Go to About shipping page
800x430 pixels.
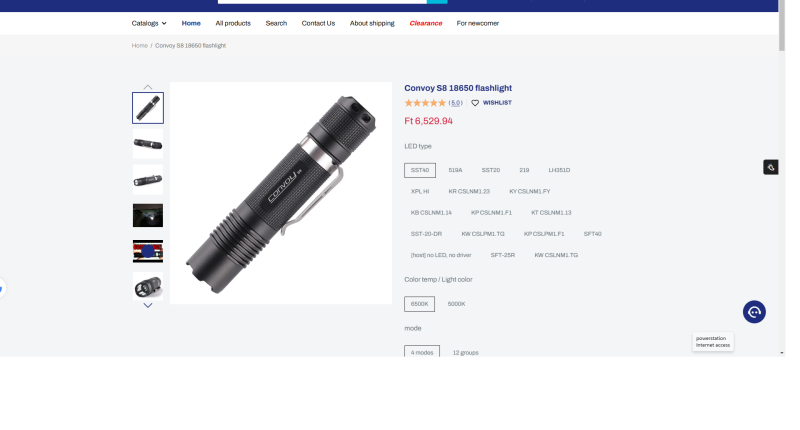372,23
